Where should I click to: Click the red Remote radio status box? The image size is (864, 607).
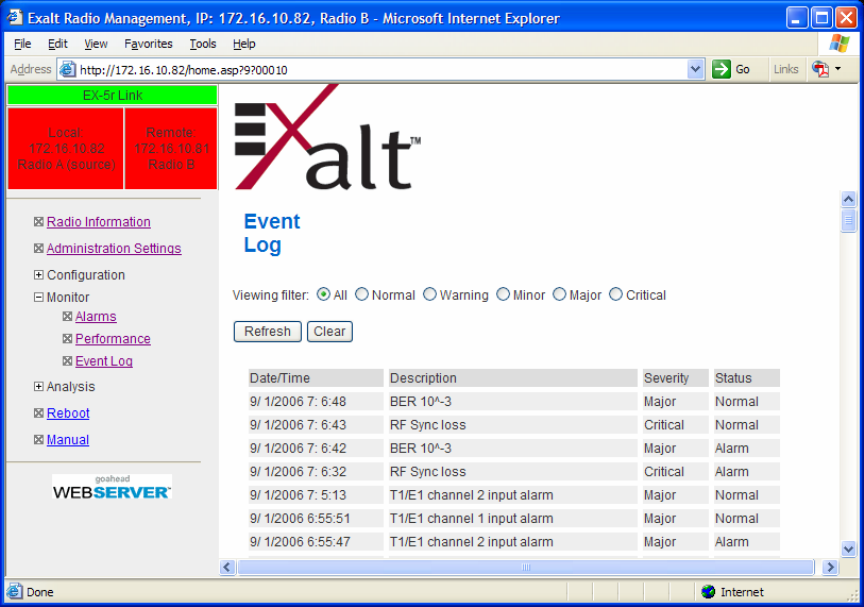pyautogui.click(x=171, y=148)
